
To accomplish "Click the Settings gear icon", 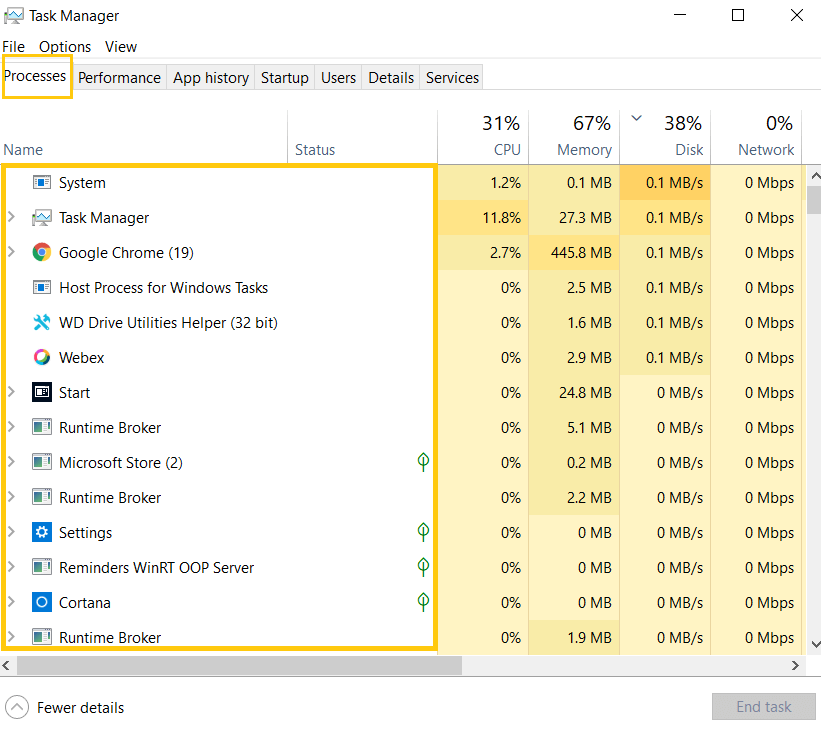I will [x=41, y=532].
